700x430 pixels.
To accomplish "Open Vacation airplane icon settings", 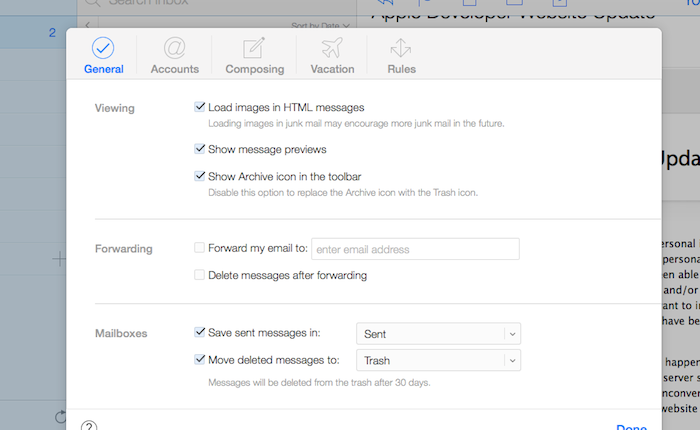I will pos(331,47).
